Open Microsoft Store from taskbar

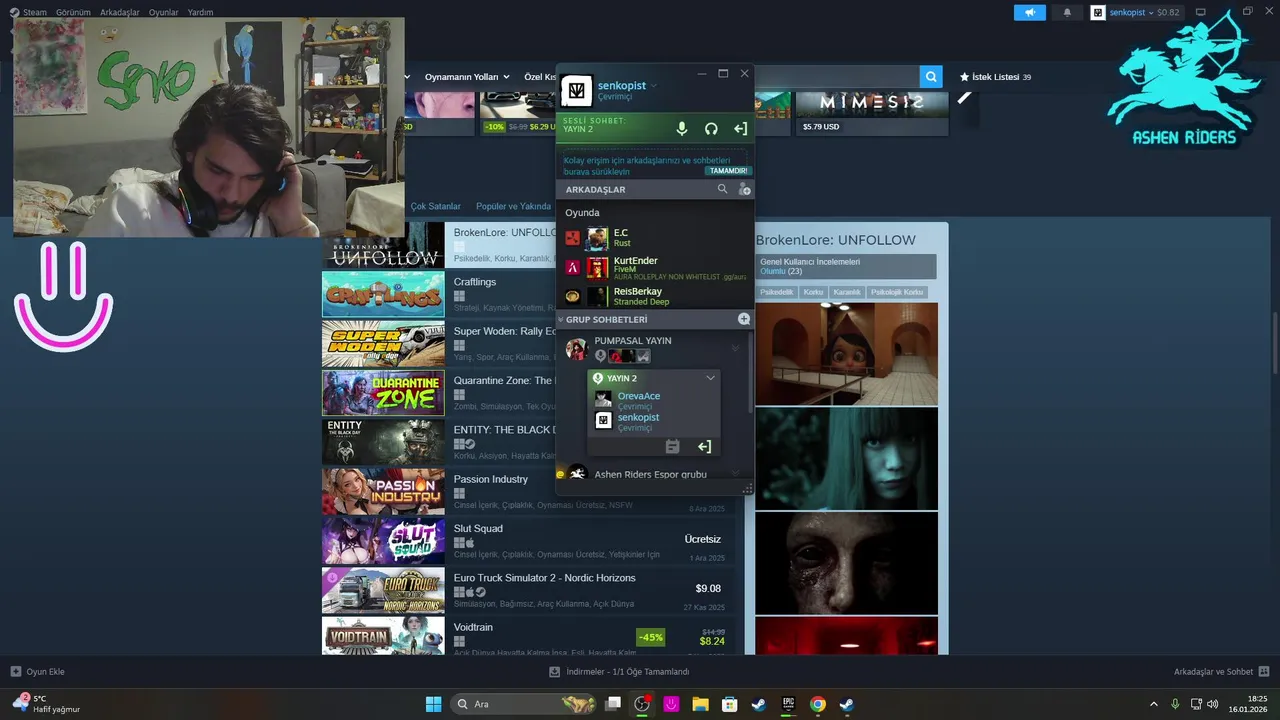coord(730,704)
